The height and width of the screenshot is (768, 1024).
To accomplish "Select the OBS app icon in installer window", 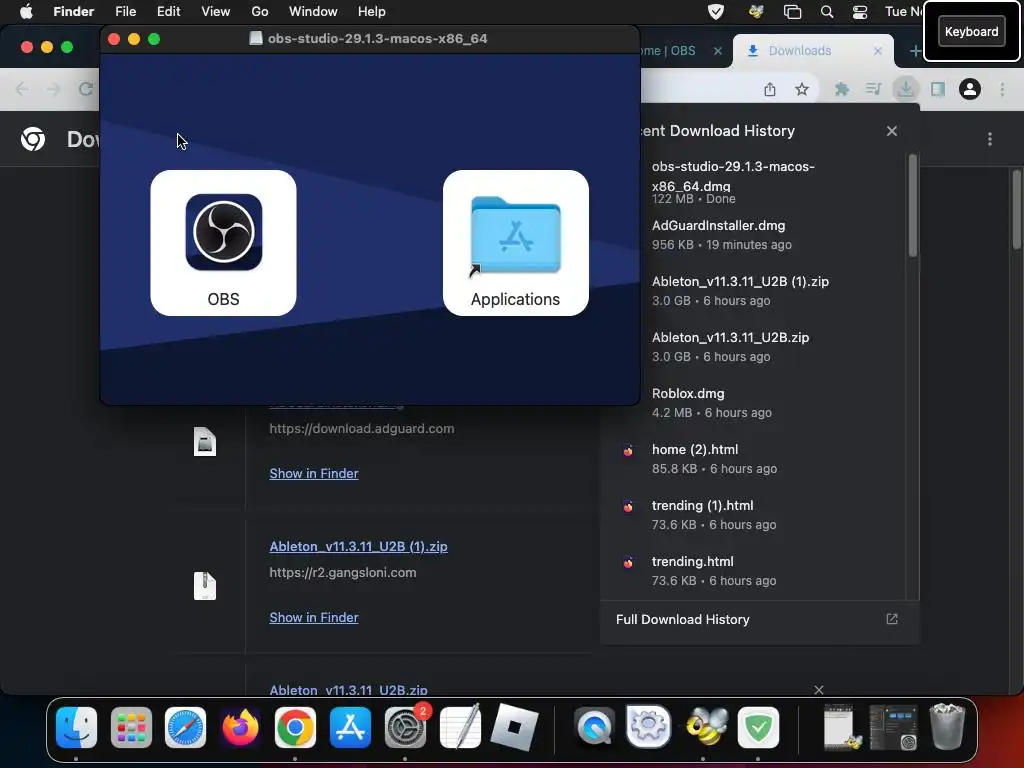I will (x=223, y=232).
